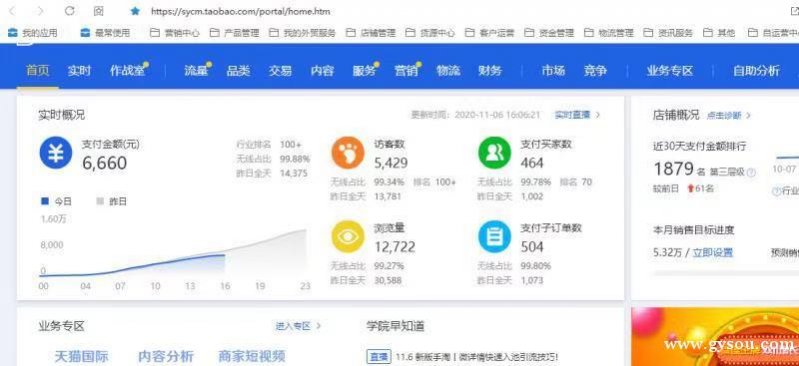Open the 客户运营 bookmark folder
This screenshot has height=366, width=799.
pyautogui.click(x=490, y=33)
